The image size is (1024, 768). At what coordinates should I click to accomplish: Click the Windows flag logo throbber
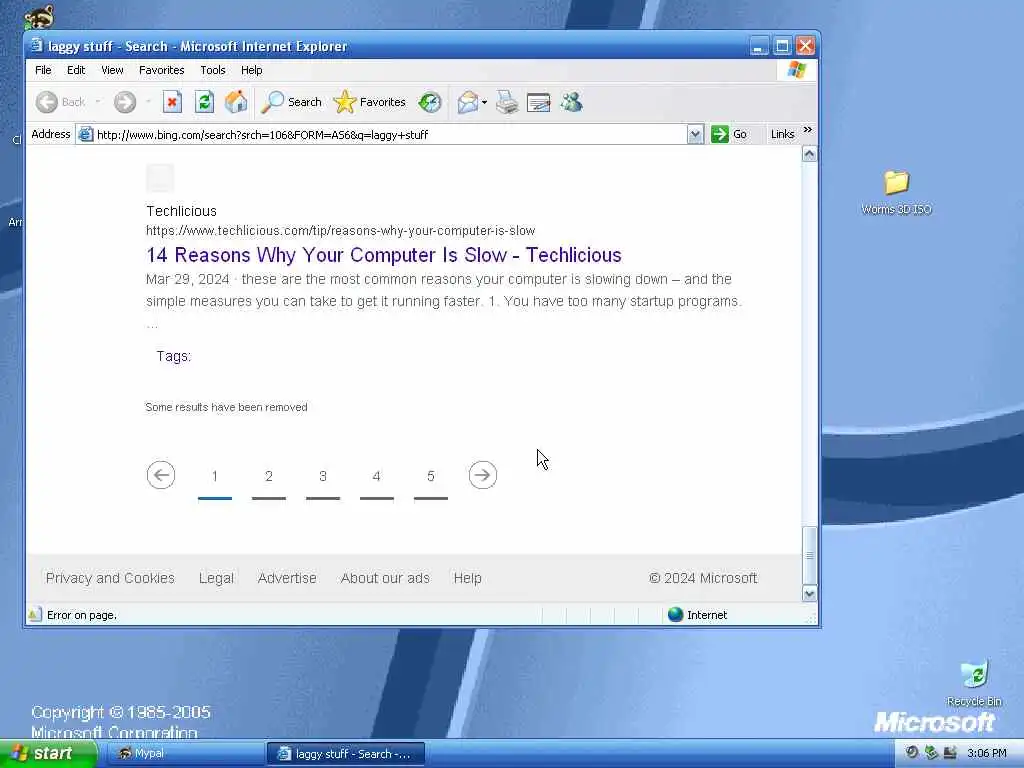pyautogui.click(x=797, y=70)
